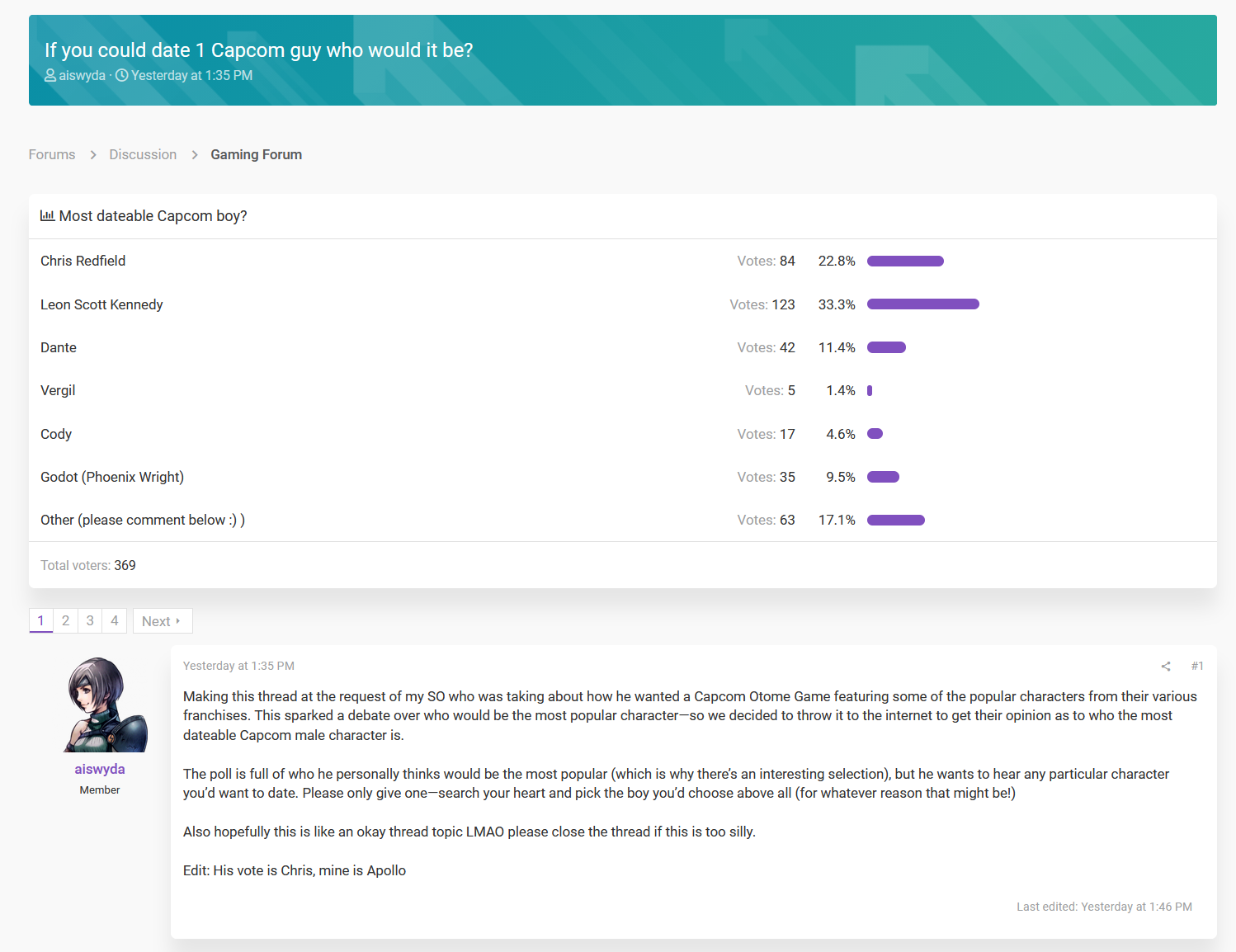Click Votes: 84 for Chris Redfield
Viewport: 1236px width, 952px height.
pos(767,261)
